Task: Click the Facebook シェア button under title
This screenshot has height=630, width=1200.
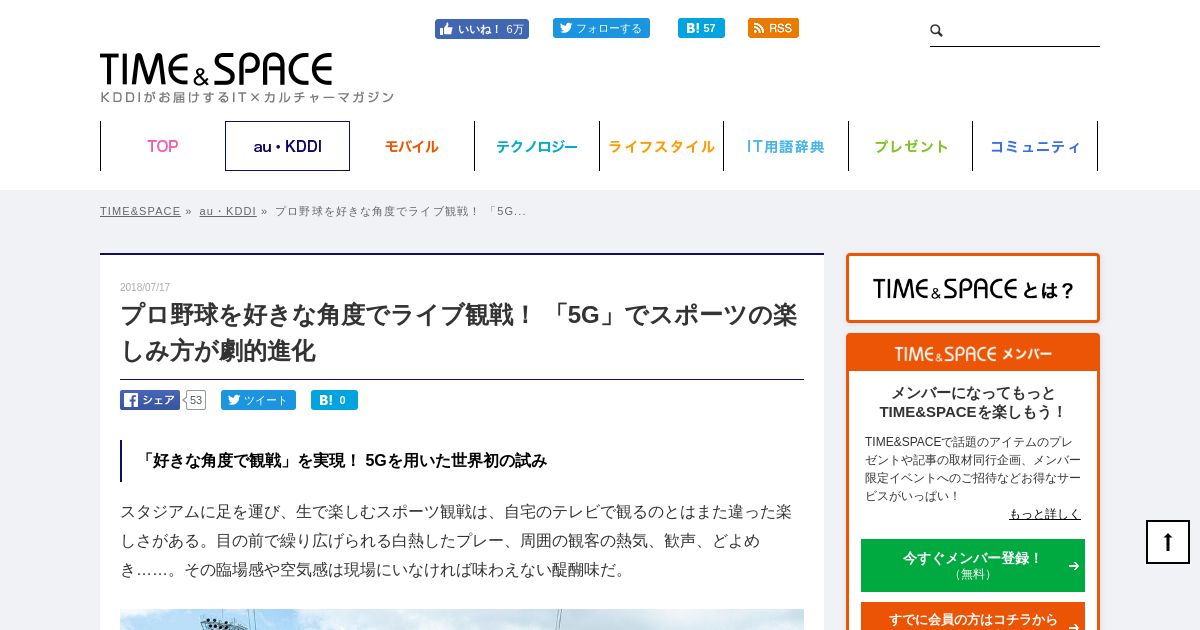Action: tap(150, 400)
